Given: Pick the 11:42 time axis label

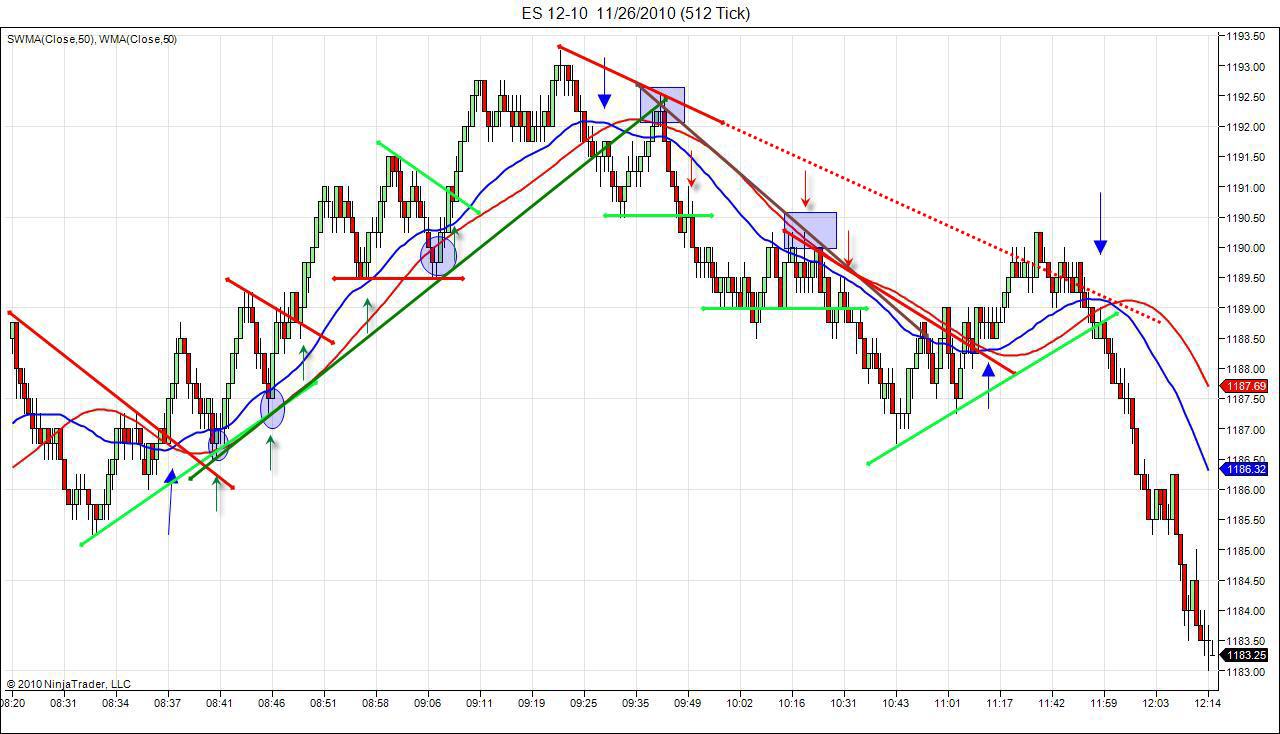Looking at the screenshot, I should coord(1052,703).
